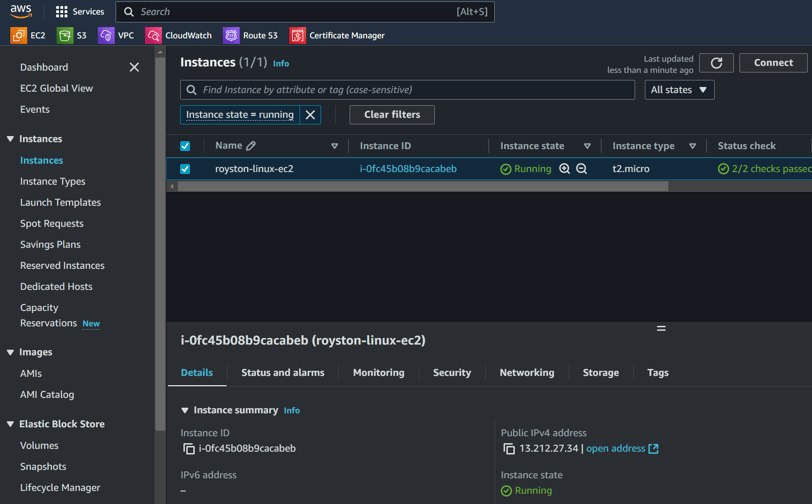Collapse the Instances section in sidebar
The height and width of the screenshot is (504, 812).
pyautogui.click(x=10, y=139)
